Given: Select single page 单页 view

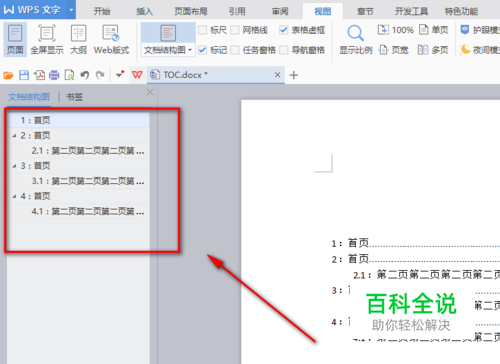Looking at the screenshot, I should point(434,30).
